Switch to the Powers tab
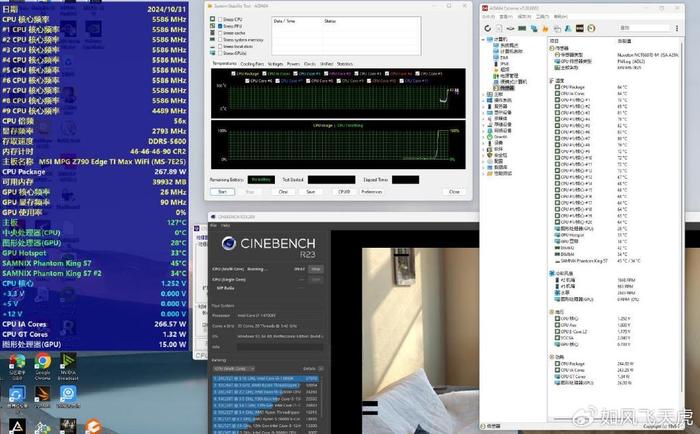Image resolution: width=700 pixels, height=434 pixels. coord(293,64)
